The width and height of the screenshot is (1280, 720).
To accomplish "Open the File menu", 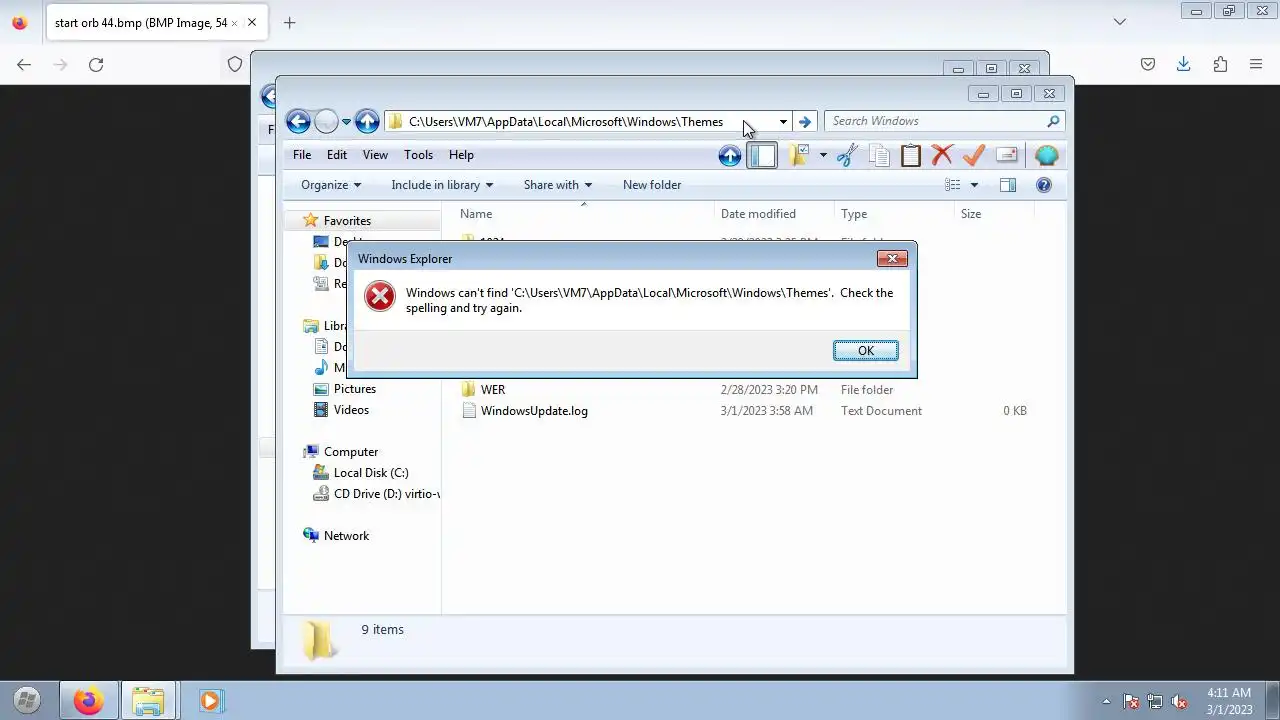I will [x=302, y=155].
